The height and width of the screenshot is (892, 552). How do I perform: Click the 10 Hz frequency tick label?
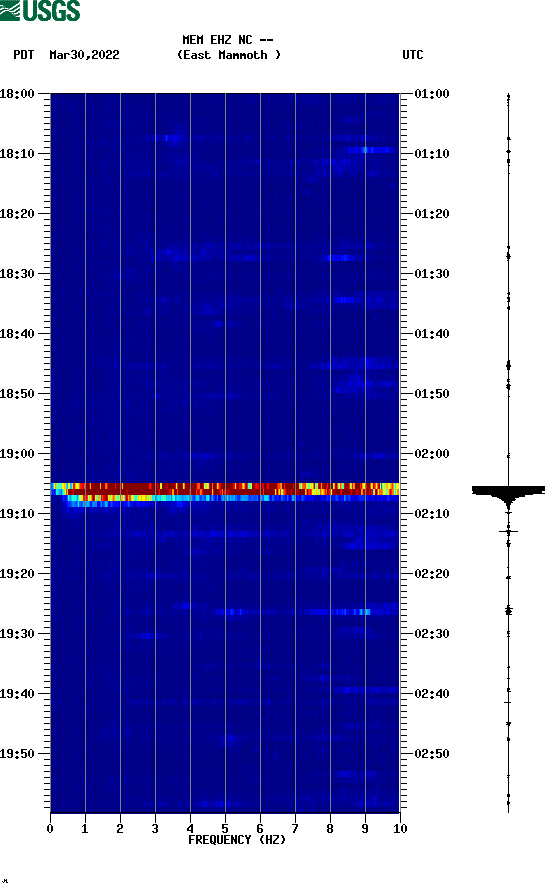400,829
